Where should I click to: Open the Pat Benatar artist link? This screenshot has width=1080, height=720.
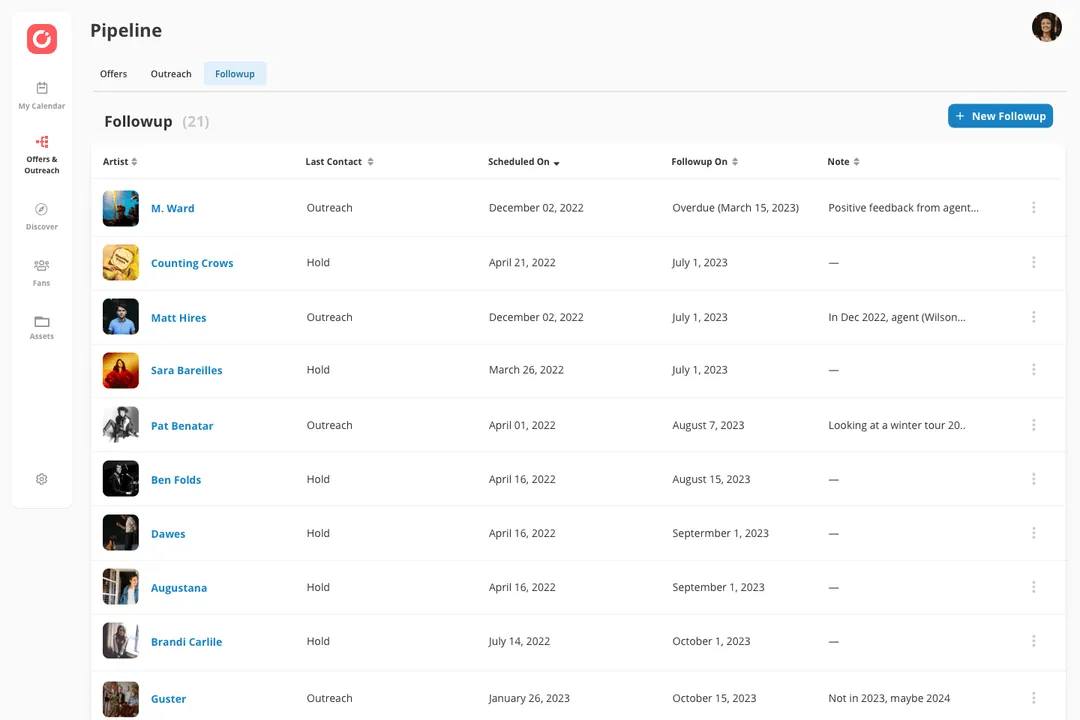[182, 426]
